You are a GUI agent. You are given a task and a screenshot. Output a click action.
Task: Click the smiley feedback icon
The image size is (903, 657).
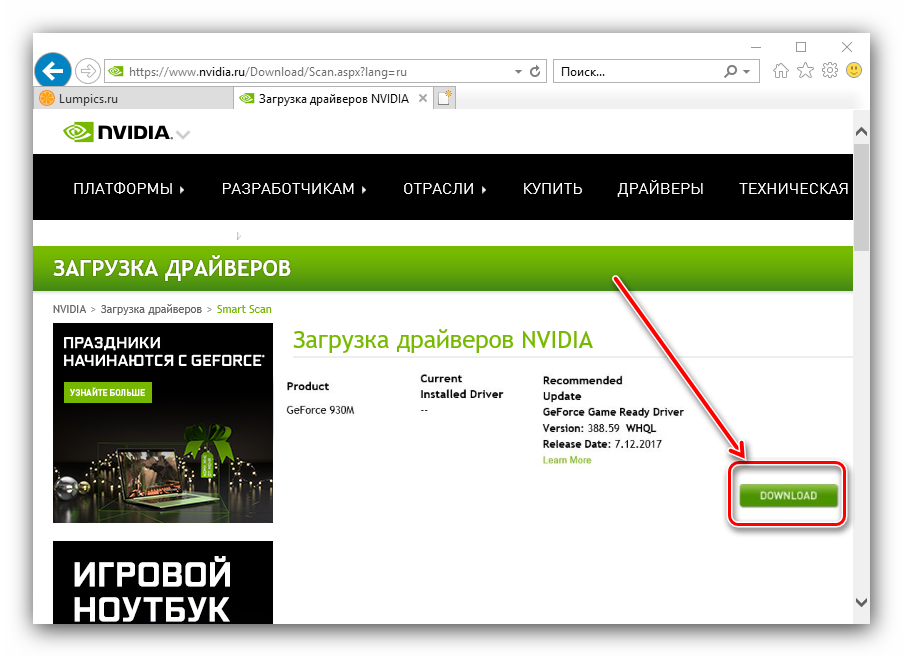tap(854, 71)
